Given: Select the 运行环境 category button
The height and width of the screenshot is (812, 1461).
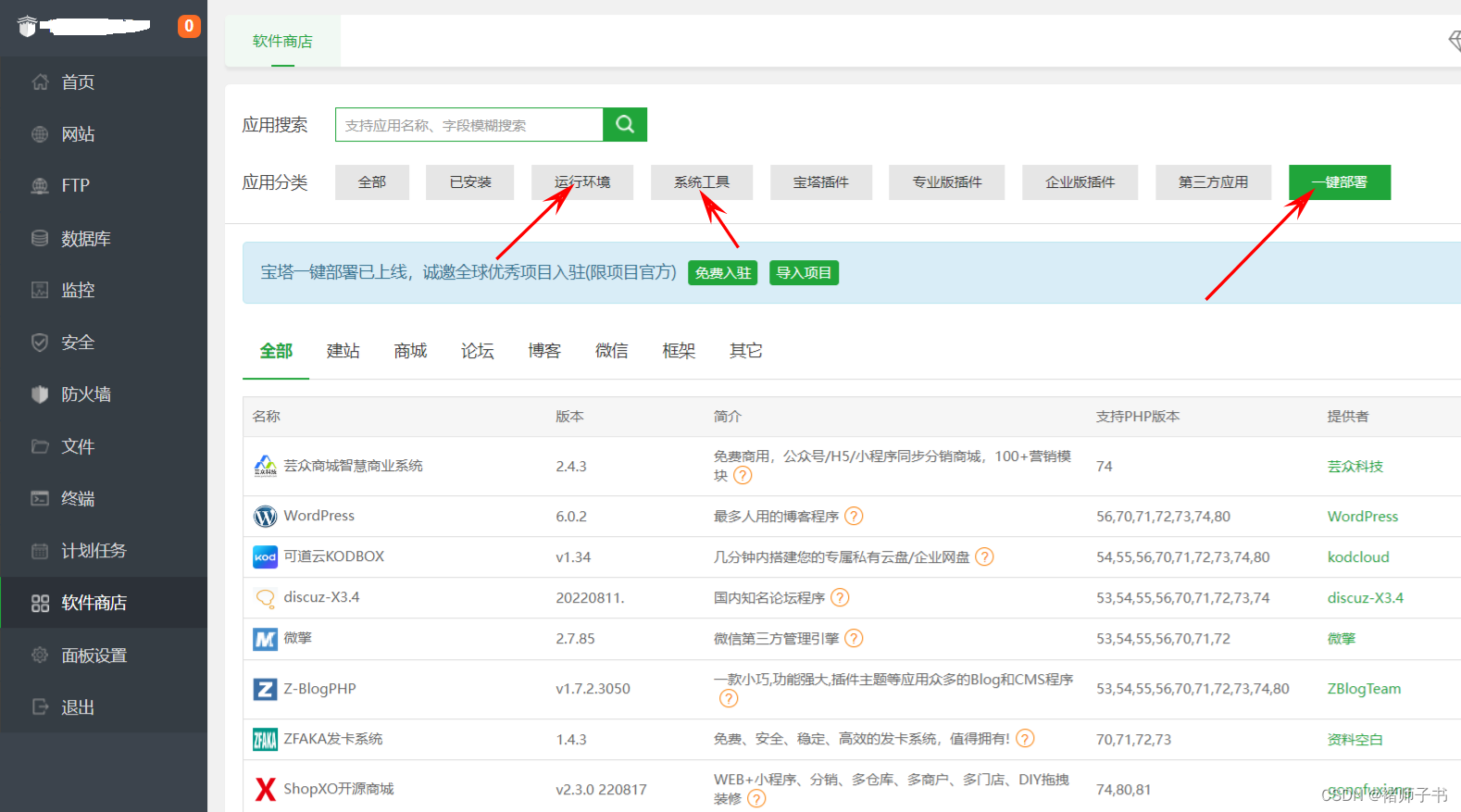Looking at the screenshot, I should 582,182.
